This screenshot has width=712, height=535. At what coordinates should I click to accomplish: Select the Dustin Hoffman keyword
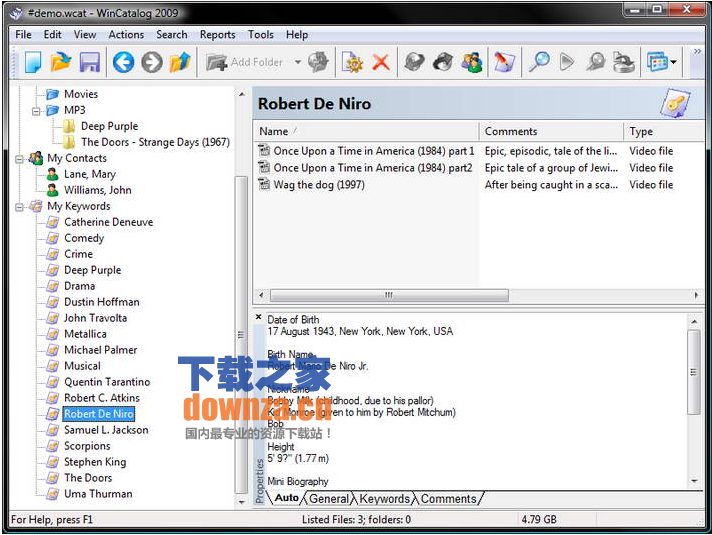(x=102, y=302)
